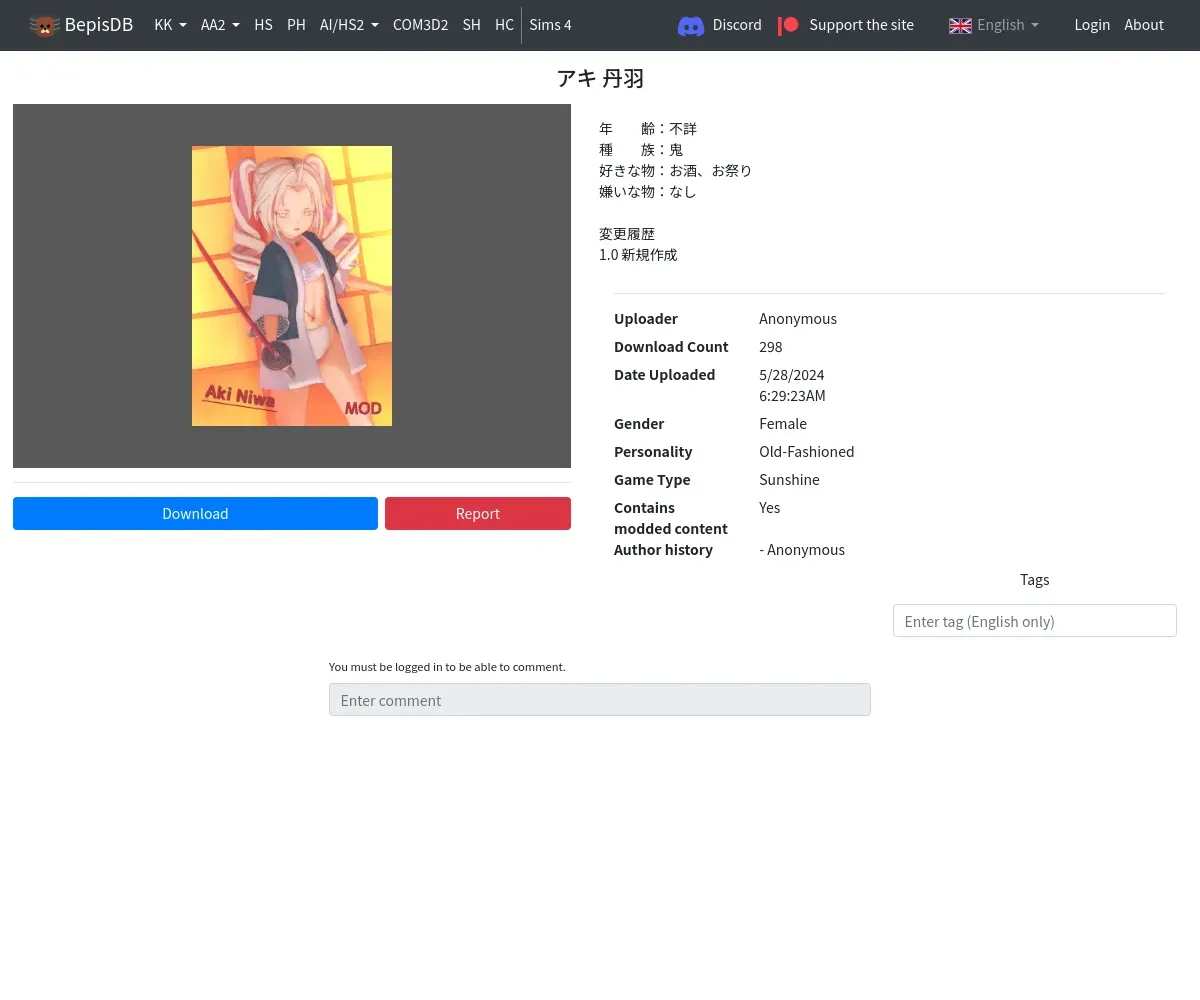Go to the HS section
Image resolution: width=1200 pixels, height=1000 pixels.
263,25
